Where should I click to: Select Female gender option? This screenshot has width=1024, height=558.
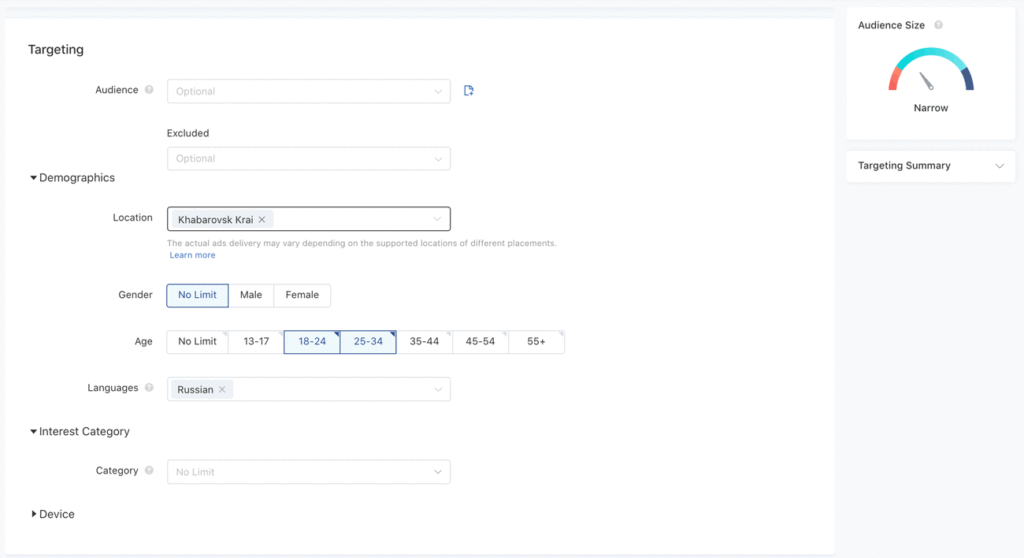click(302, 295)
